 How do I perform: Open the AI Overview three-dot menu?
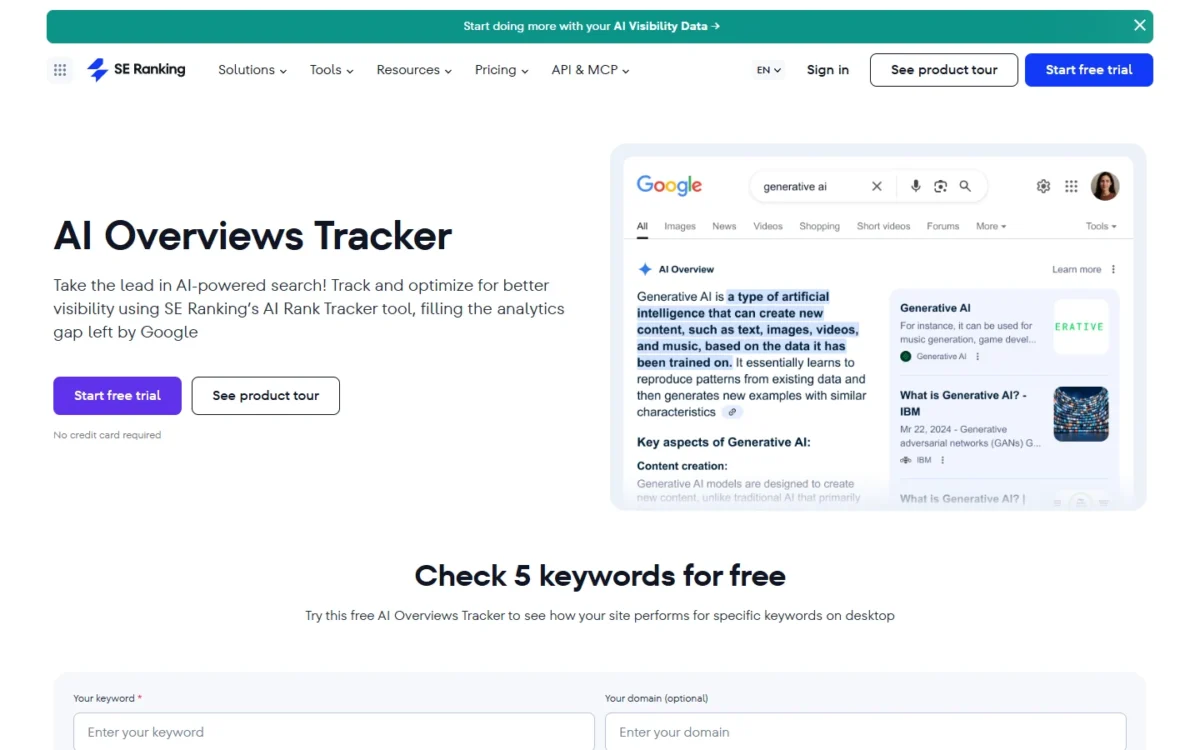point(1113,269)
